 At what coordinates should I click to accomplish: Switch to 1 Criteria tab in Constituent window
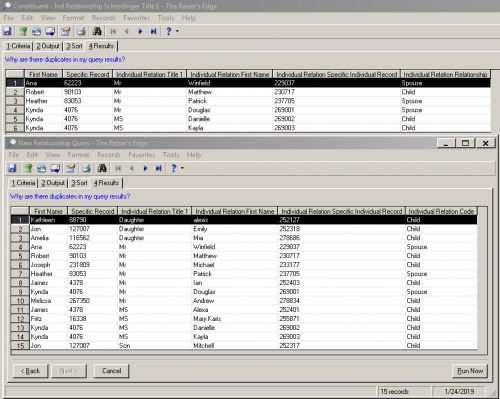click(x=18, y=46)
